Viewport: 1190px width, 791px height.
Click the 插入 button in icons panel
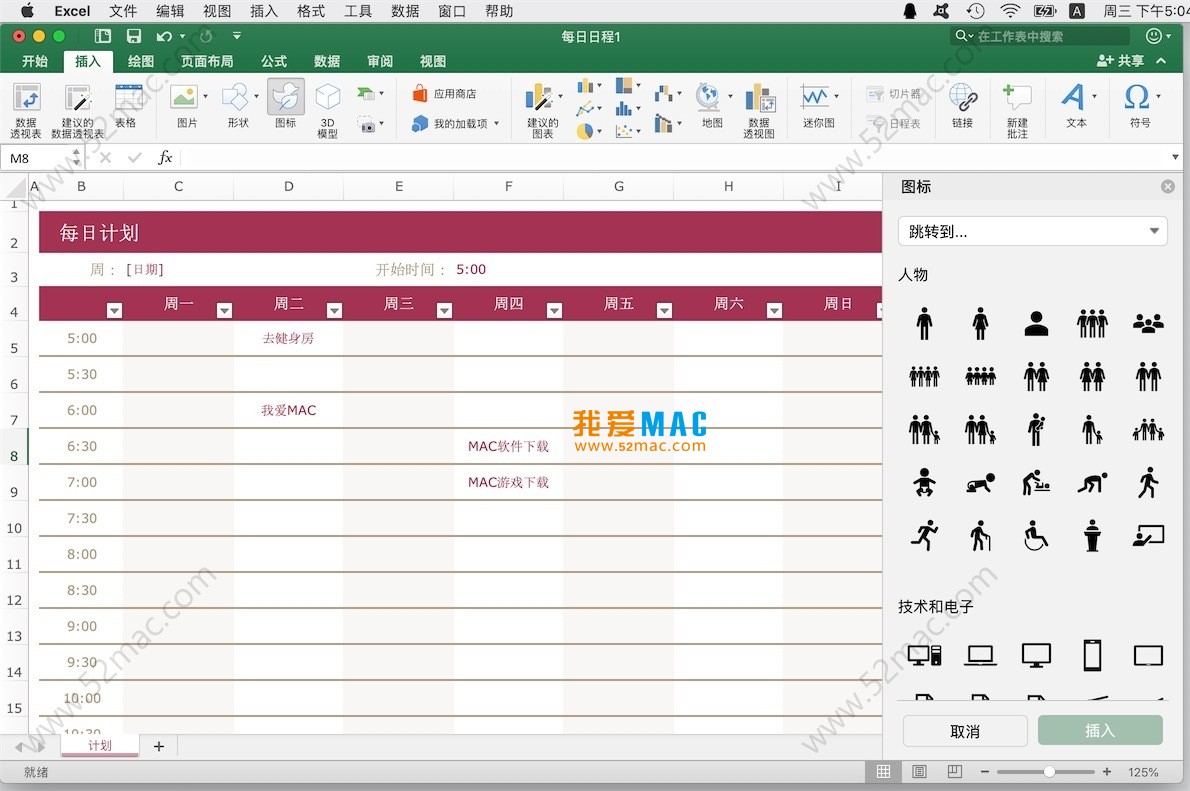(x=1100, y=730)
